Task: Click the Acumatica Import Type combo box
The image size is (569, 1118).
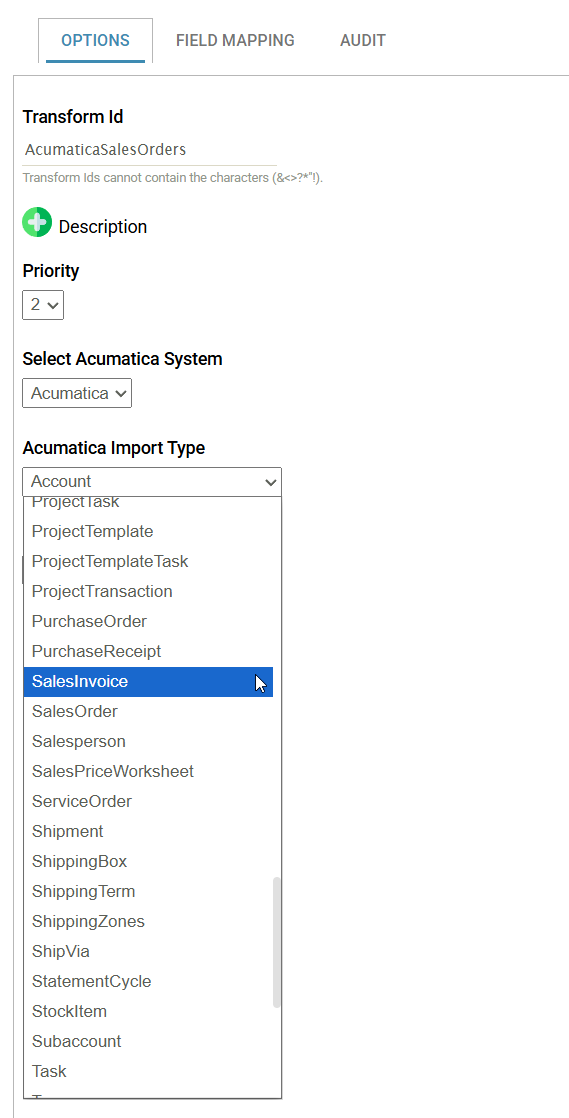Action: pos(152,482)
